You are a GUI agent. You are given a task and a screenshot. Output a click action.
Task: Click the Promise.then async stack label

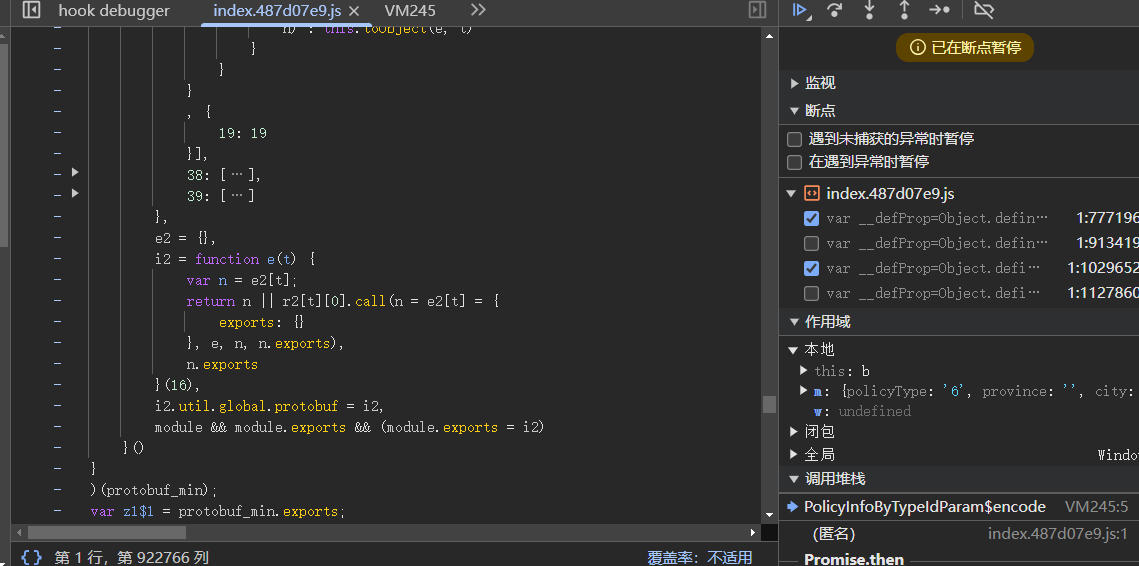[x=854, y=559]
